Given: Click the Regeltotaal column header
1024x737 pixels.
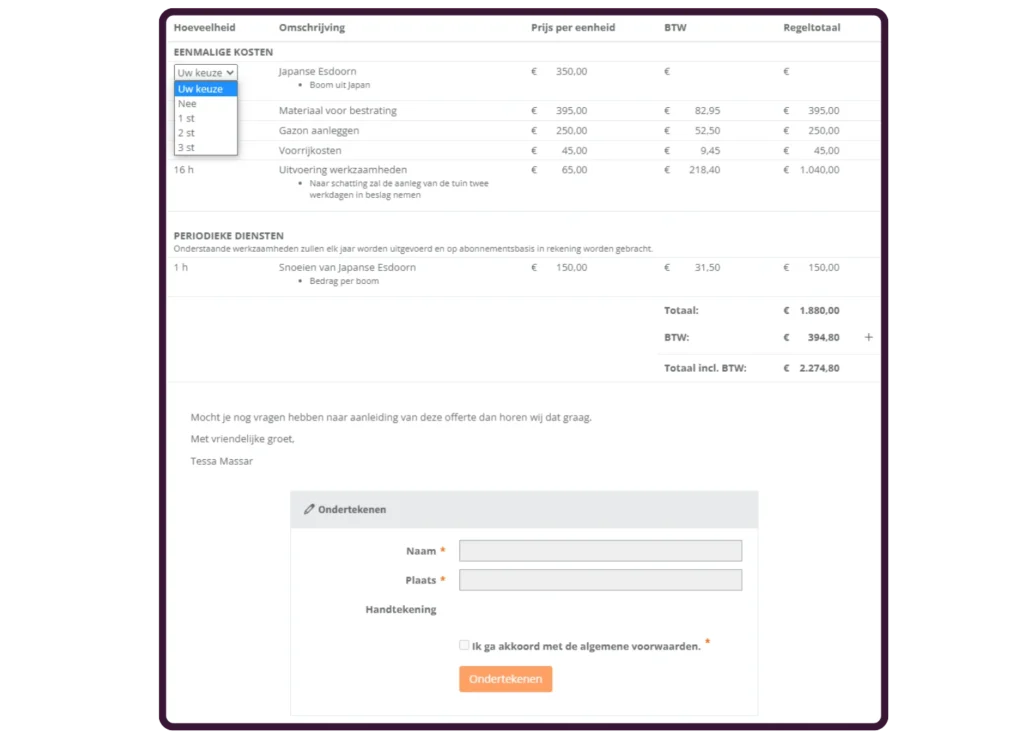Looking at the screenshot, I should (x=811, y=28).
